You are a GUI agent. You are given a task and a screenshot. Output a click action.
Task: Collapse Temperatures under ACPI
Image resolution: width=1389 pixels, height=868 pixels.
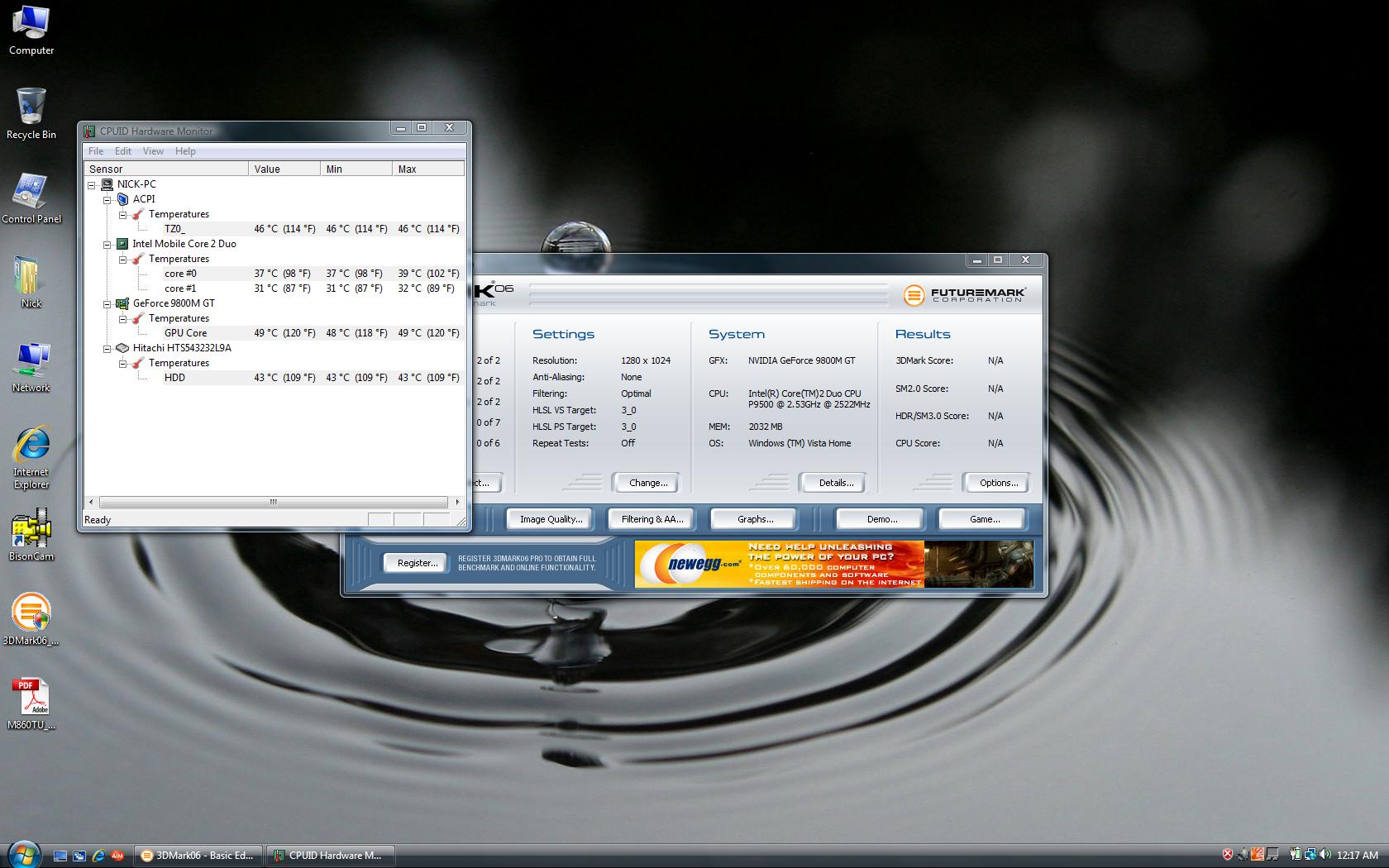[x=122, y=214]
